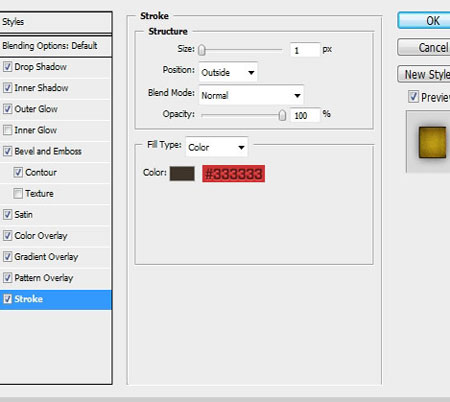The image size is (450, 402).
Task: Uncheck the Outer Glow checkbox
Action: pyautogui.click(x=7, y=109)
